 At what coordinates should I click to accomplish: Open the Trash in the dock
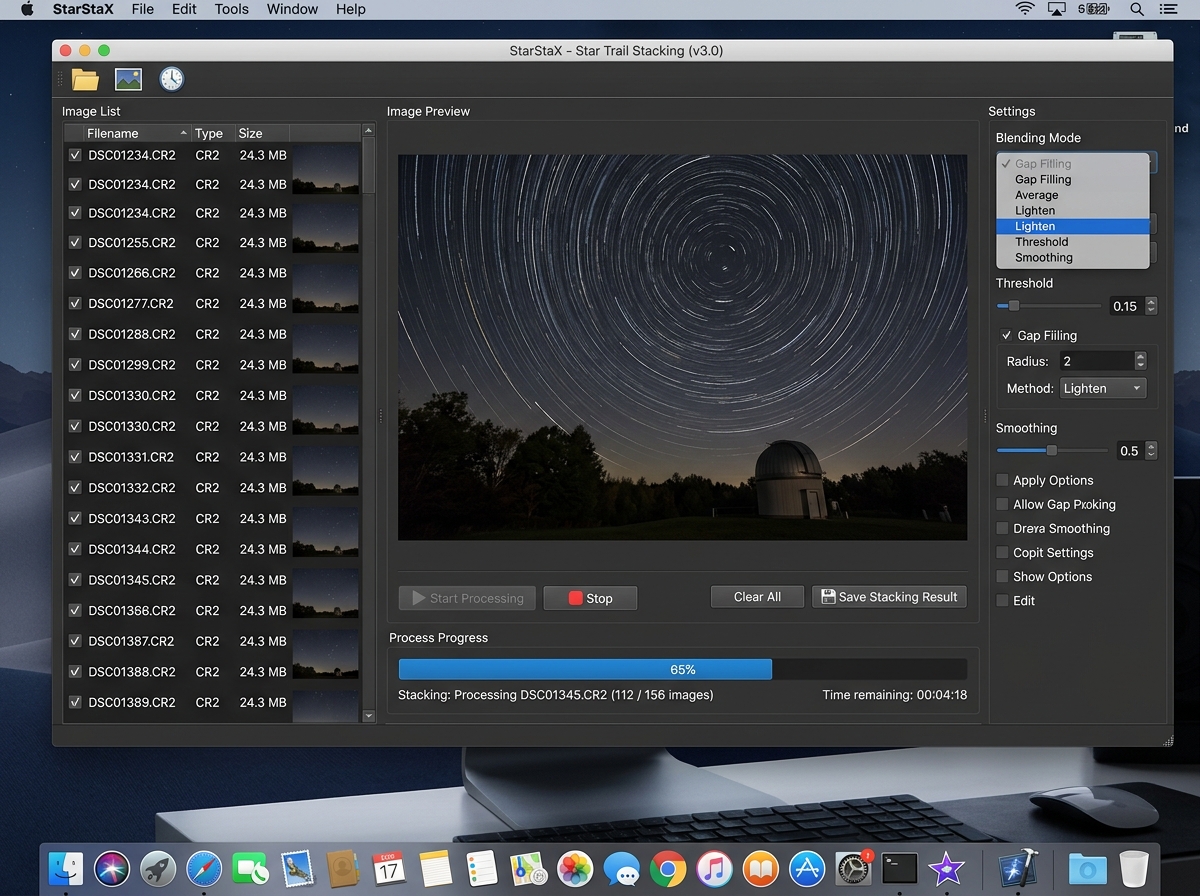coord(1134,867)
